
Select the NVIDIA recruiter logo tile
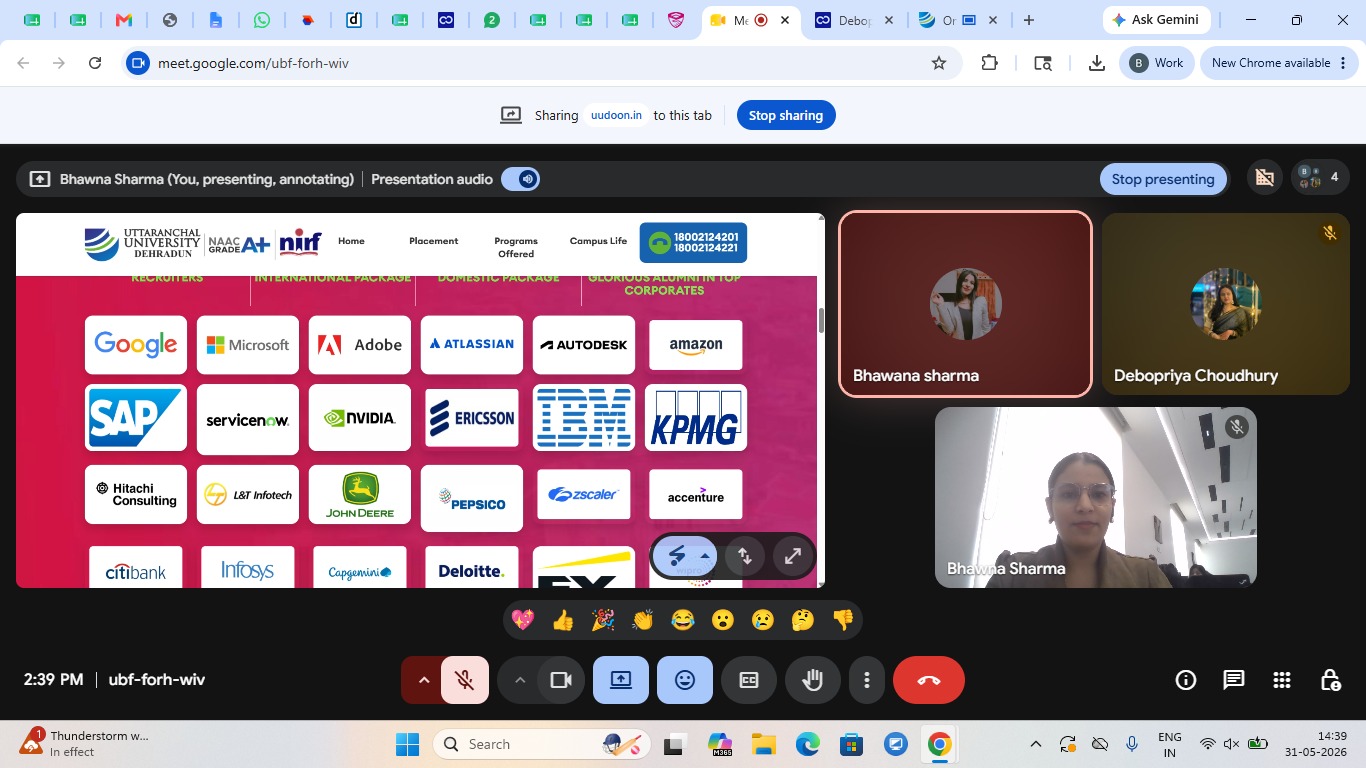(360, 418)
